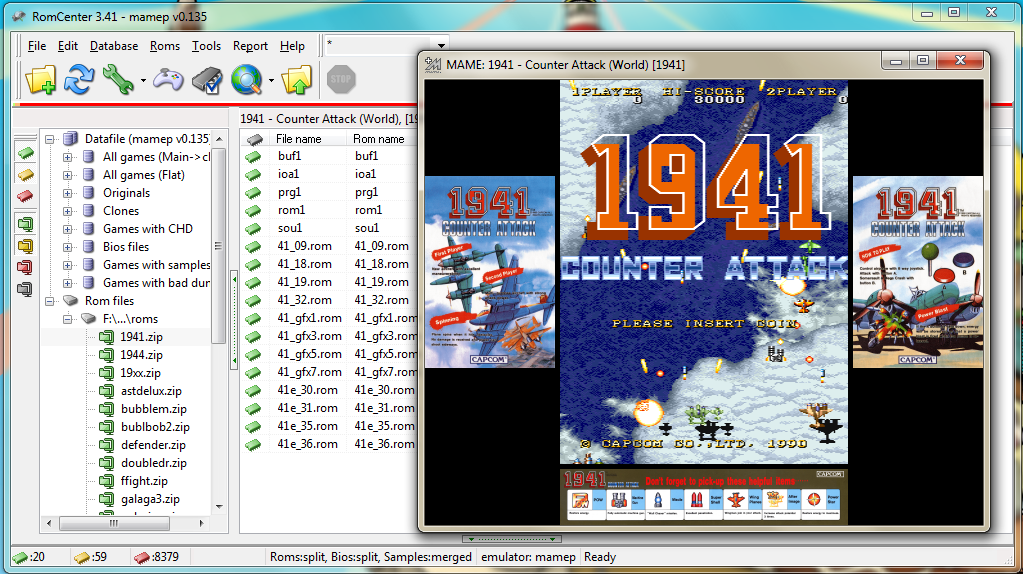Click the blue refresh arrows icon
The width and height of the screenshot is (1023, 574).
point(79,80)
